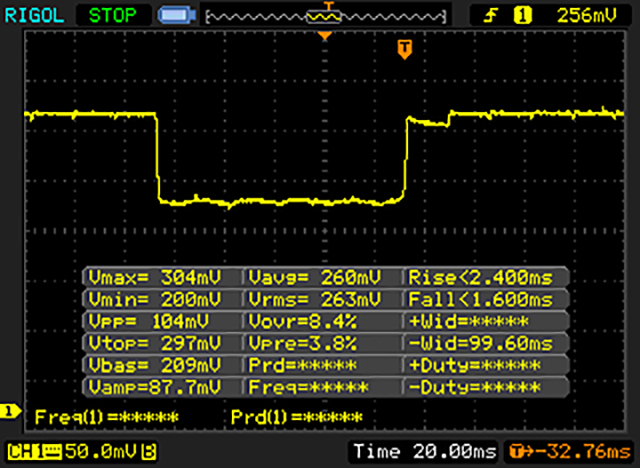This screenshot has width=640, height=468.
Task: Click the orange T trigger marker on grid
Action: pyautogui.click(x=404, y=49)
